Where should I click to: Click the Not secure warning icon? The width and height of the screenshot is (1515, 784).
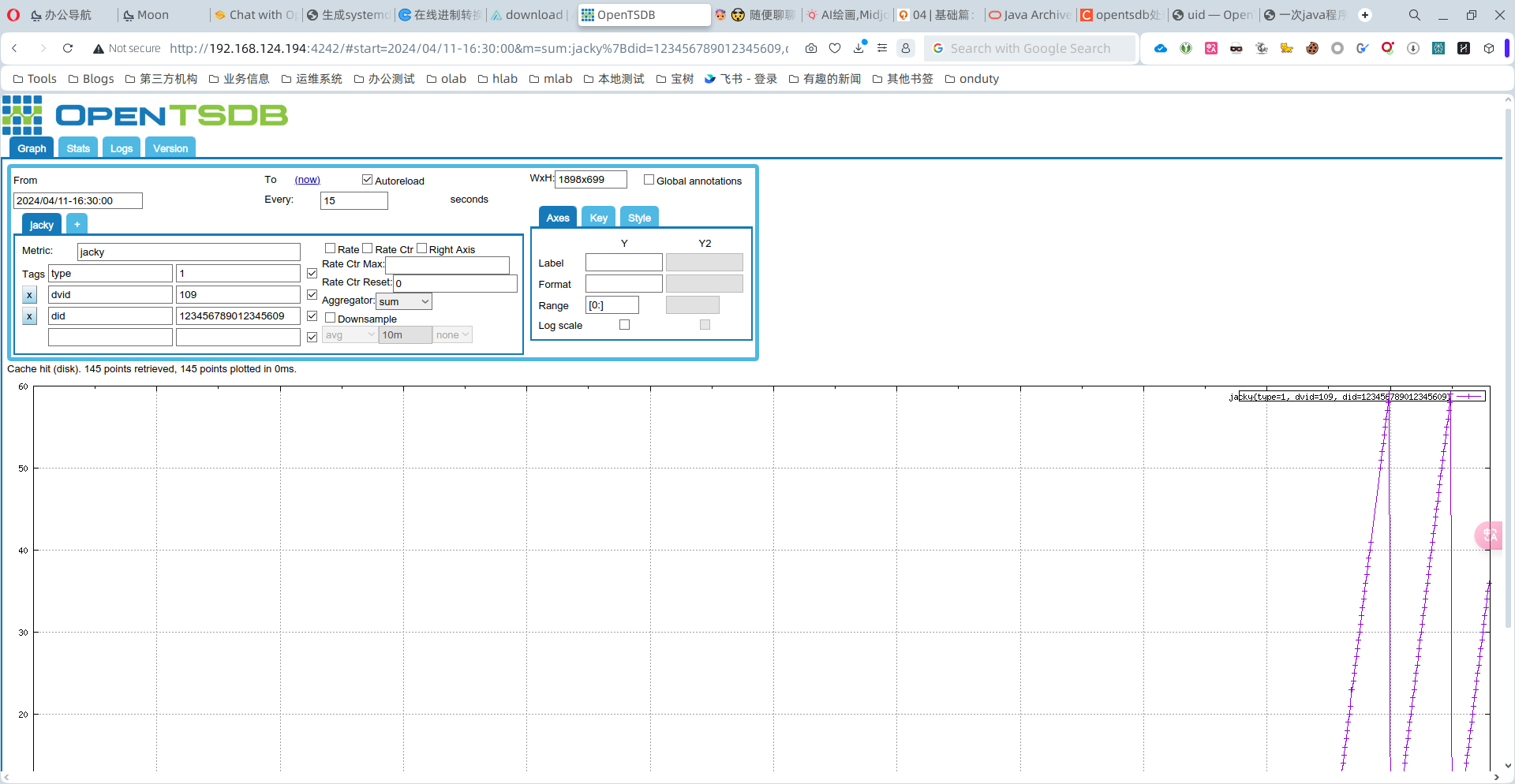click(x=99, y=48)
